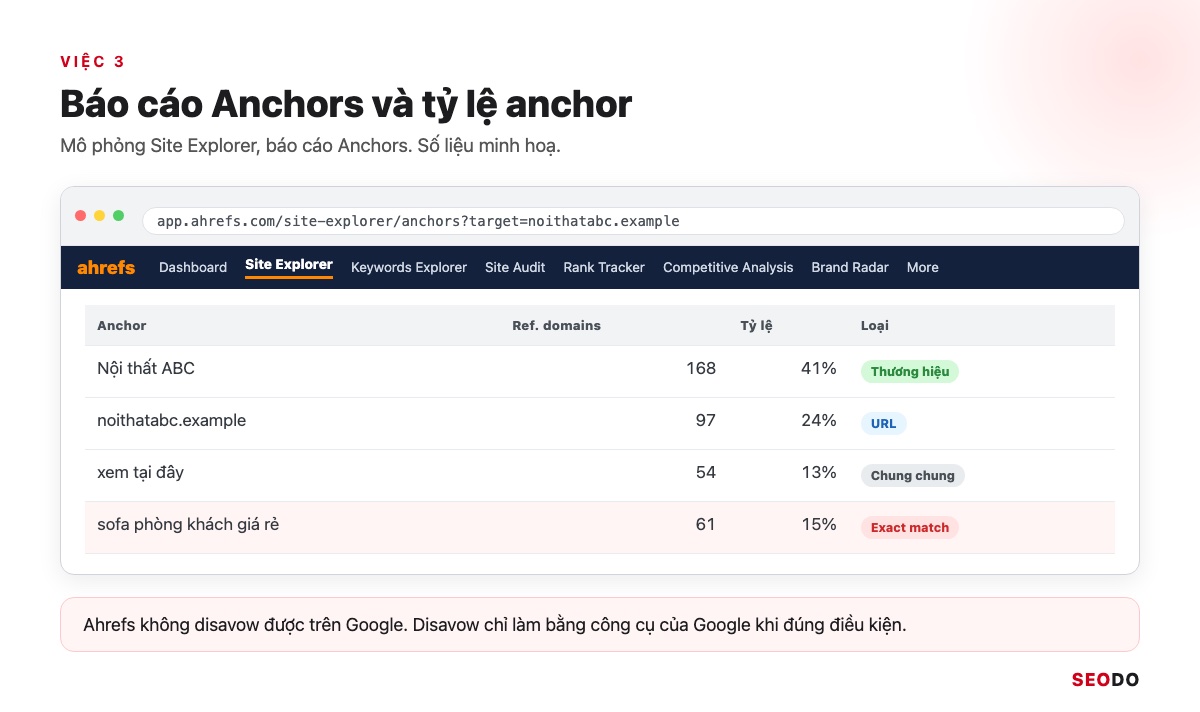Click the ref. domains value 168
The width and height of the screenshot is (1200, 712).
point(701,368)
